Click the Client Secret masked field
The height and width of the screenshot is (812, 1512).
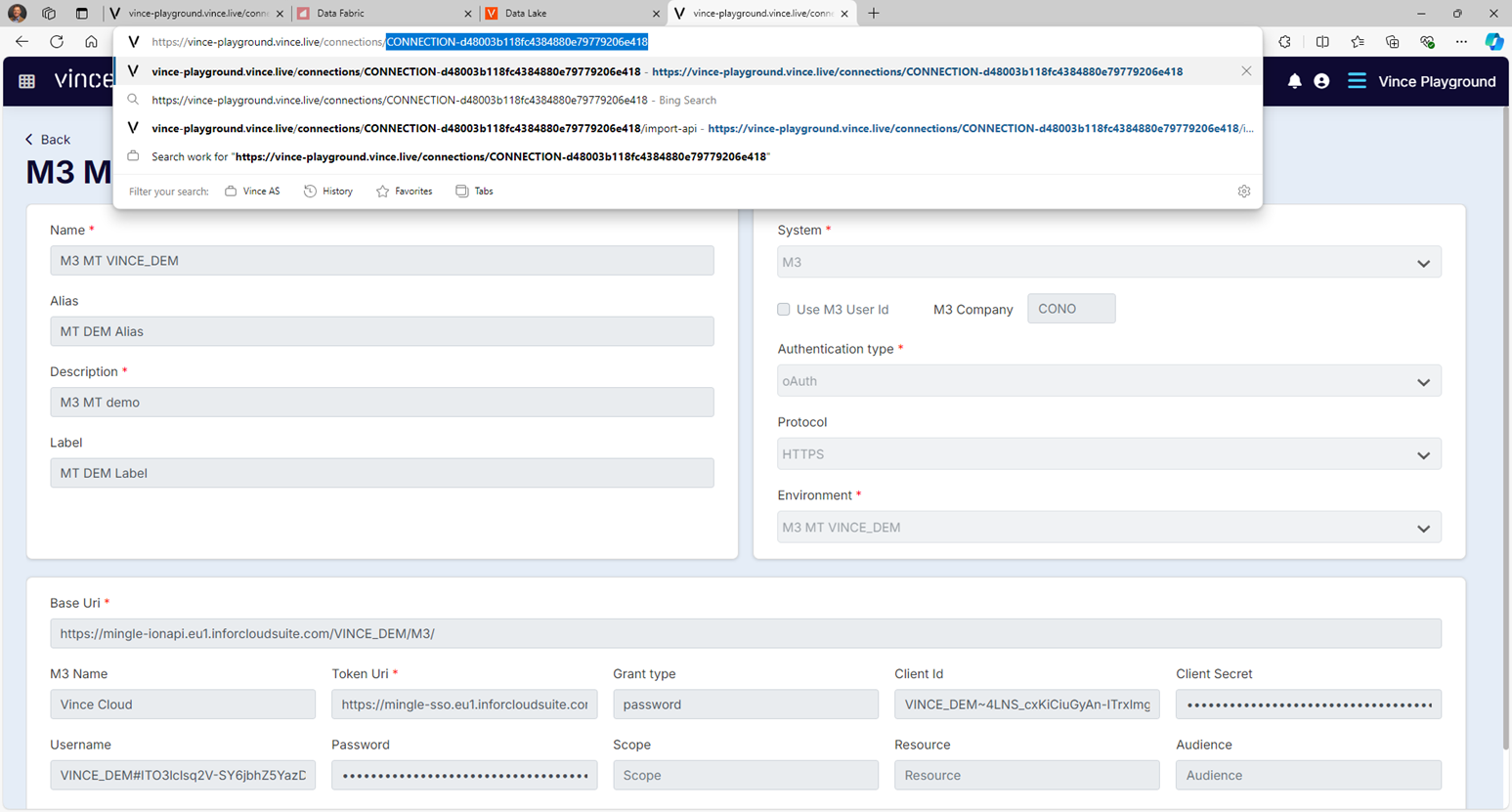1309,705
